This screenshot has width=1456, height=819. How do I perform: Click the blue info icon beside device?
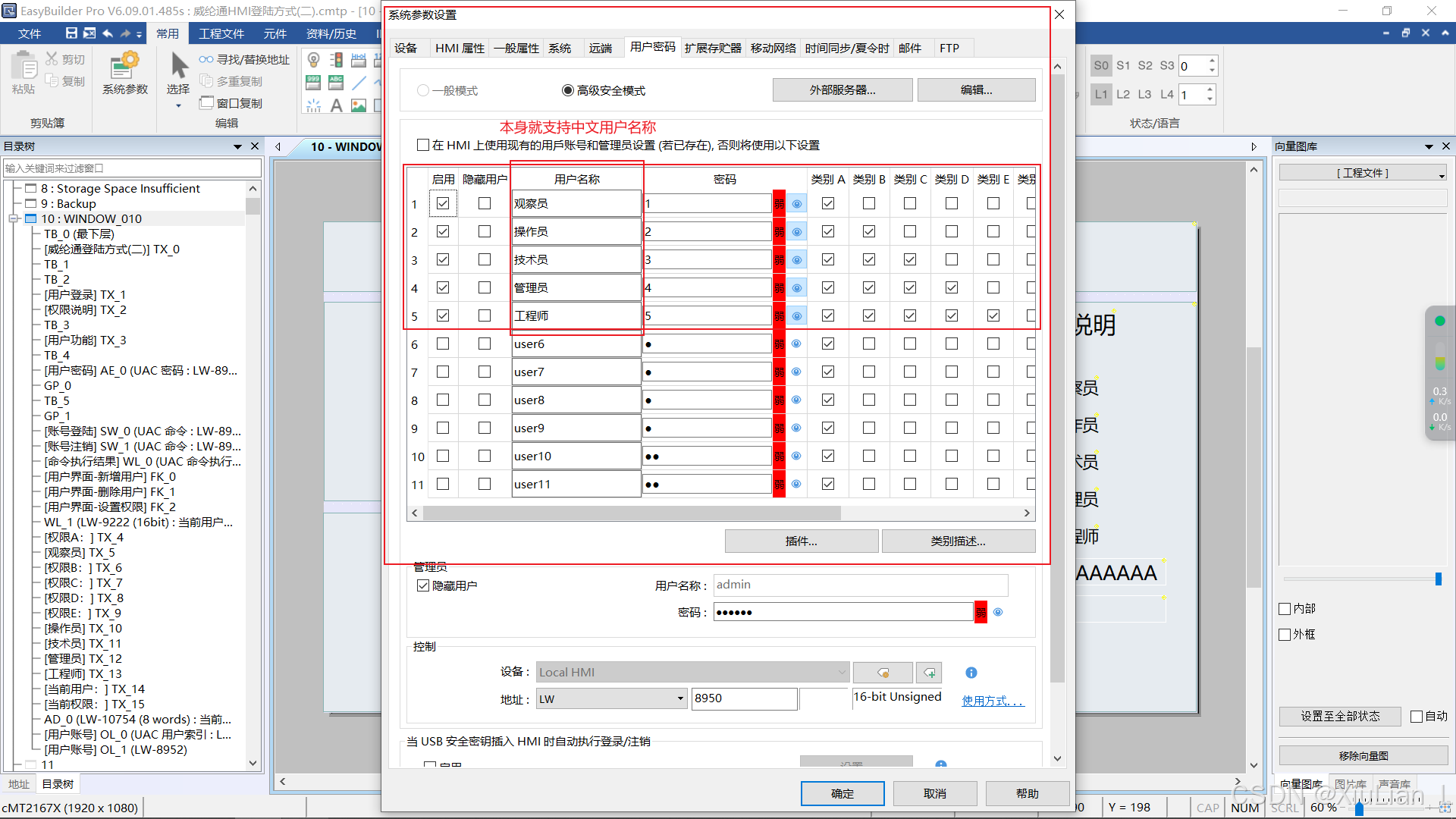click(x=971, y=673)
